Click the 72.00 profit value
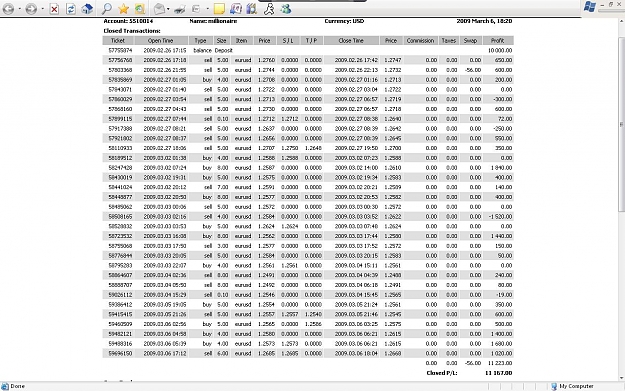This screenshot has height=391, width=625. click(505, 119)
